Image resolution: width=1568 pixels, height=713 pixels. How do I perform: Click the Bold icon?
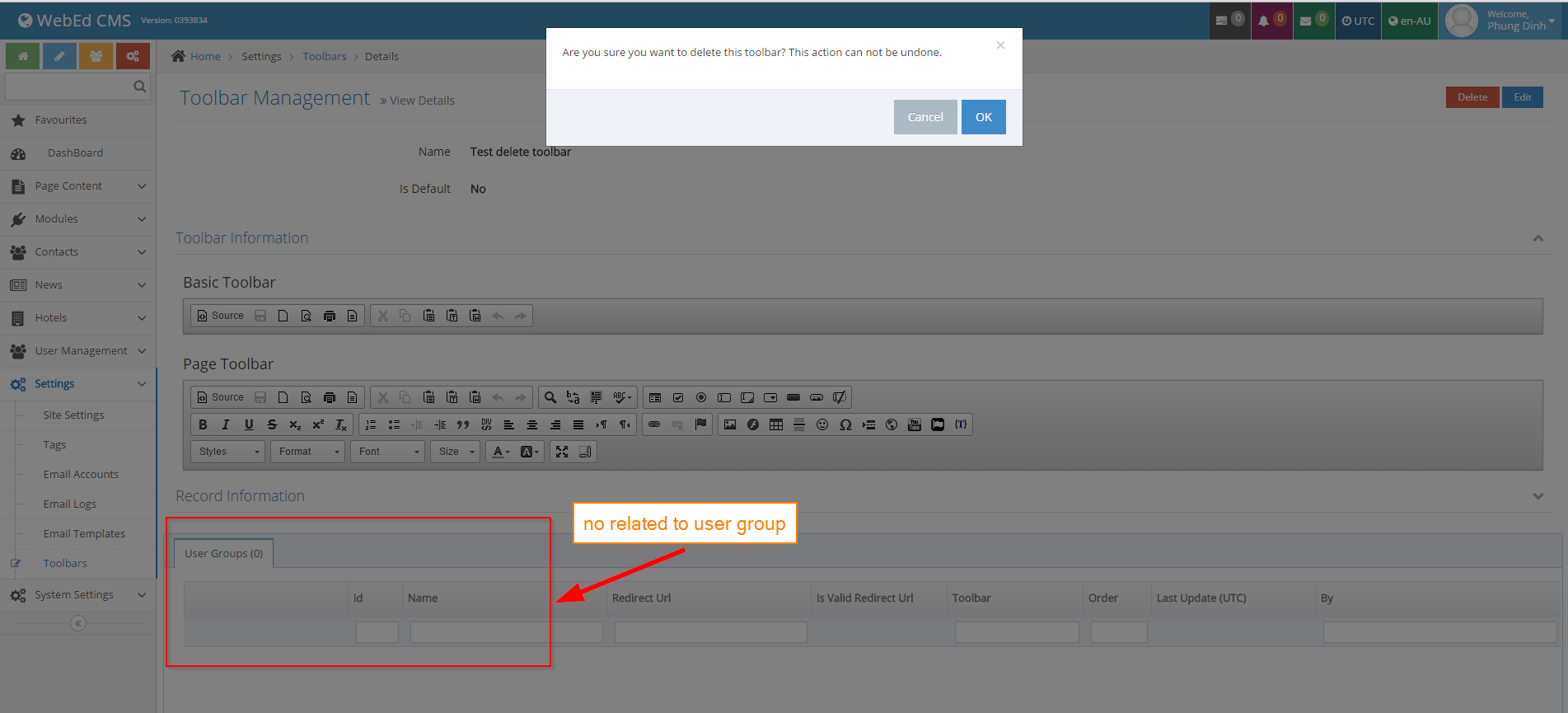click(x=203, y=425)
